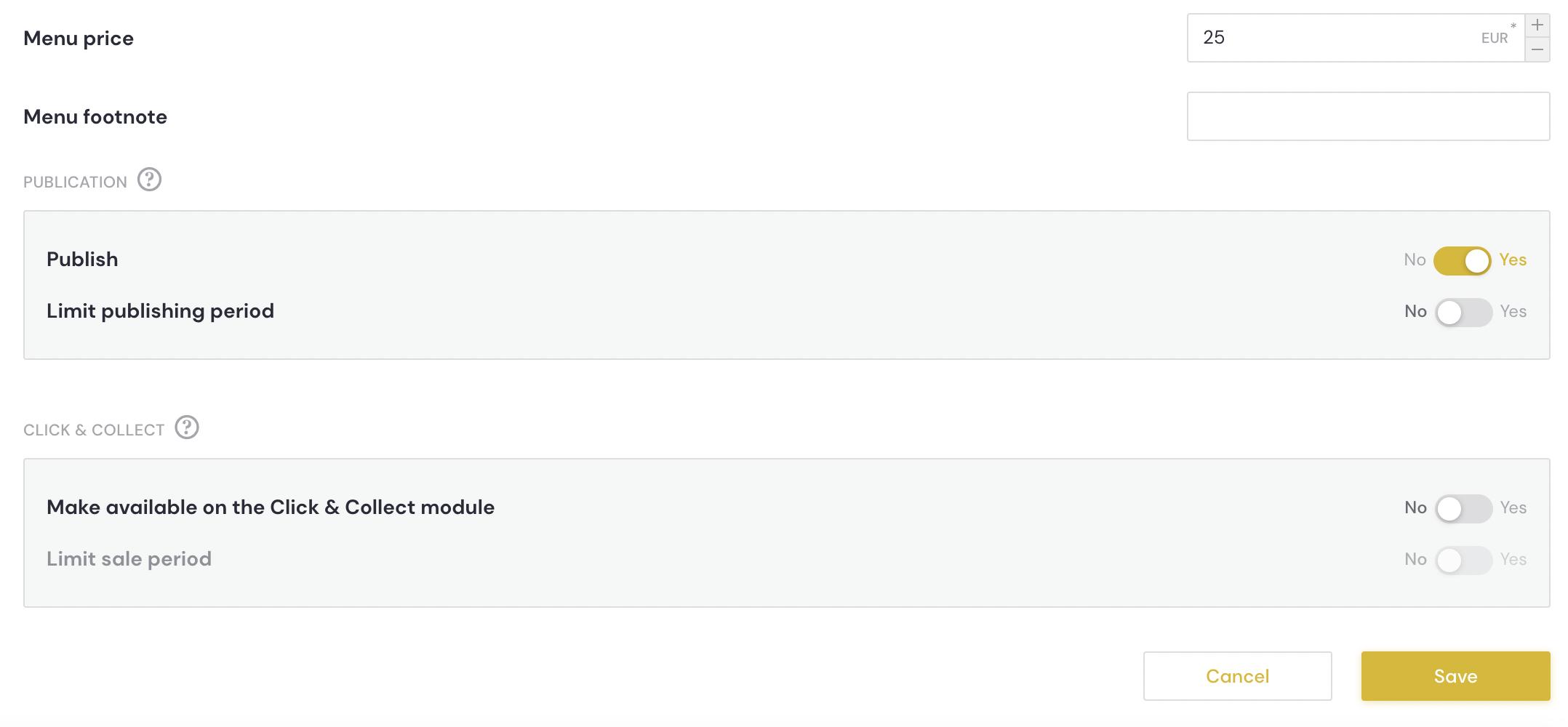This screenshot has width=1568, height=727.
Task: Select 'Yes' label next to Publish
Action: coord(1513,260)
